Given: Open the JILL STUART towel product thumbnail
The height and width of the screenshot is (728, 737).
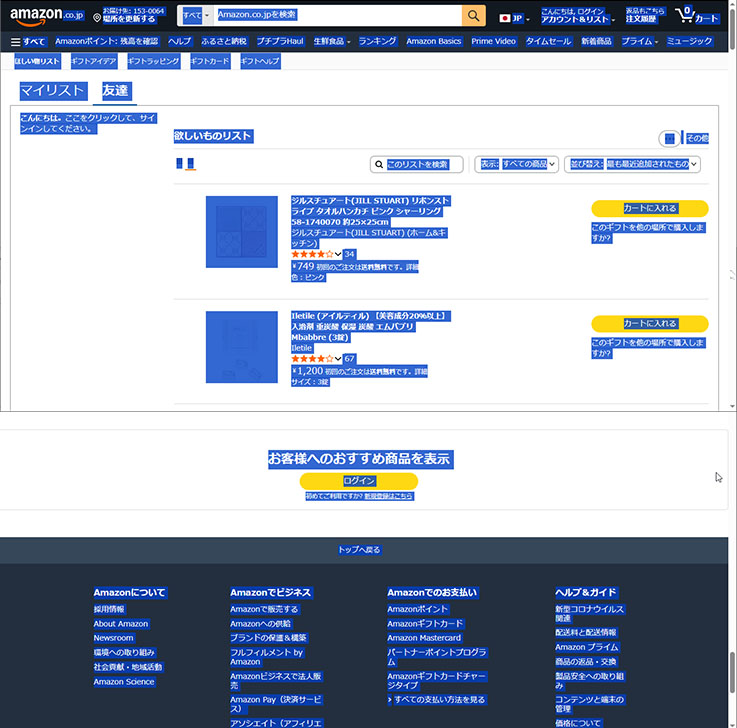Looking at the screenshot, I should point(242,232).
